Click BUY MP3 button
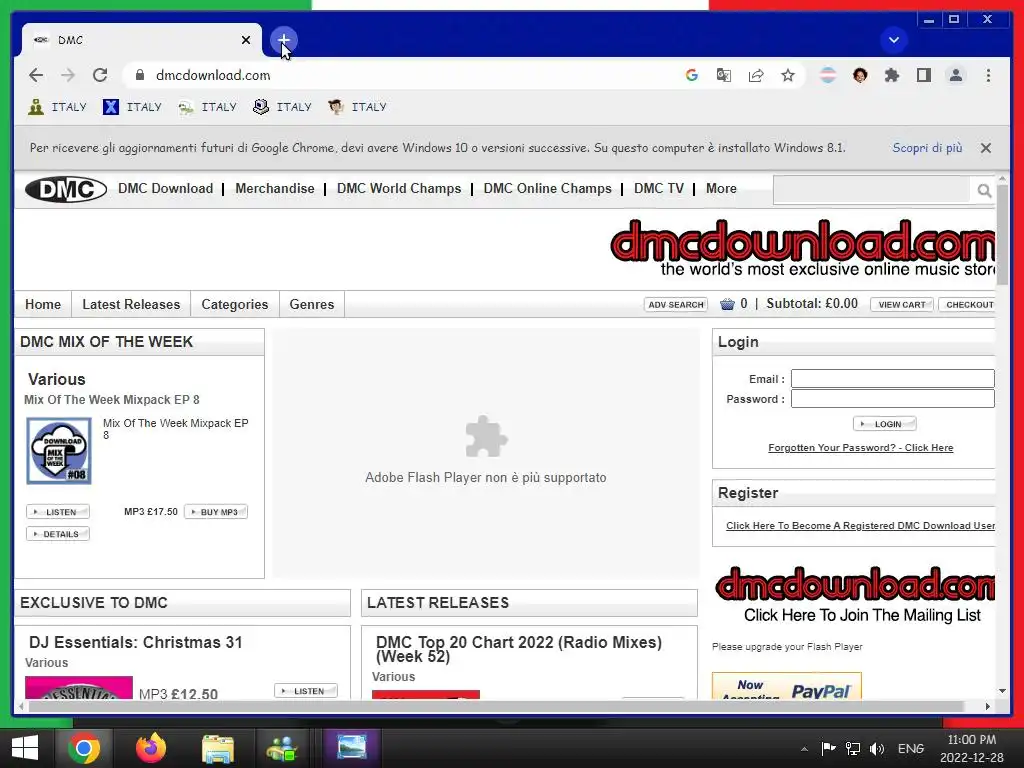1024x768 pixels. [216, 512]
